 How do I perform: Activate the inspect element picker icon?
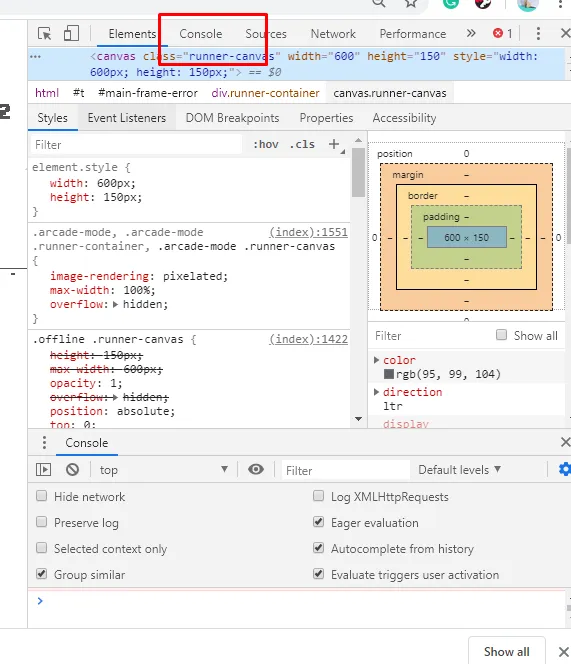(44, 33)
